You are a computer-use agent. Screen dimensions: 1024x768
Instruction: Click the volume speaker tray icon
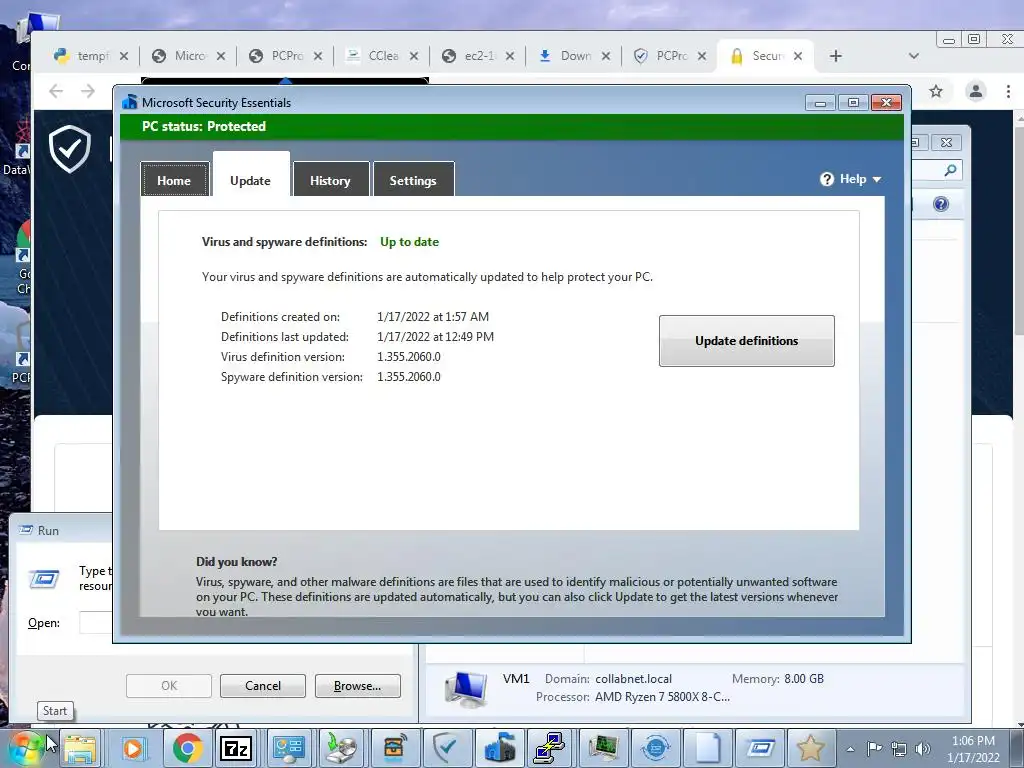pos(923,749)
